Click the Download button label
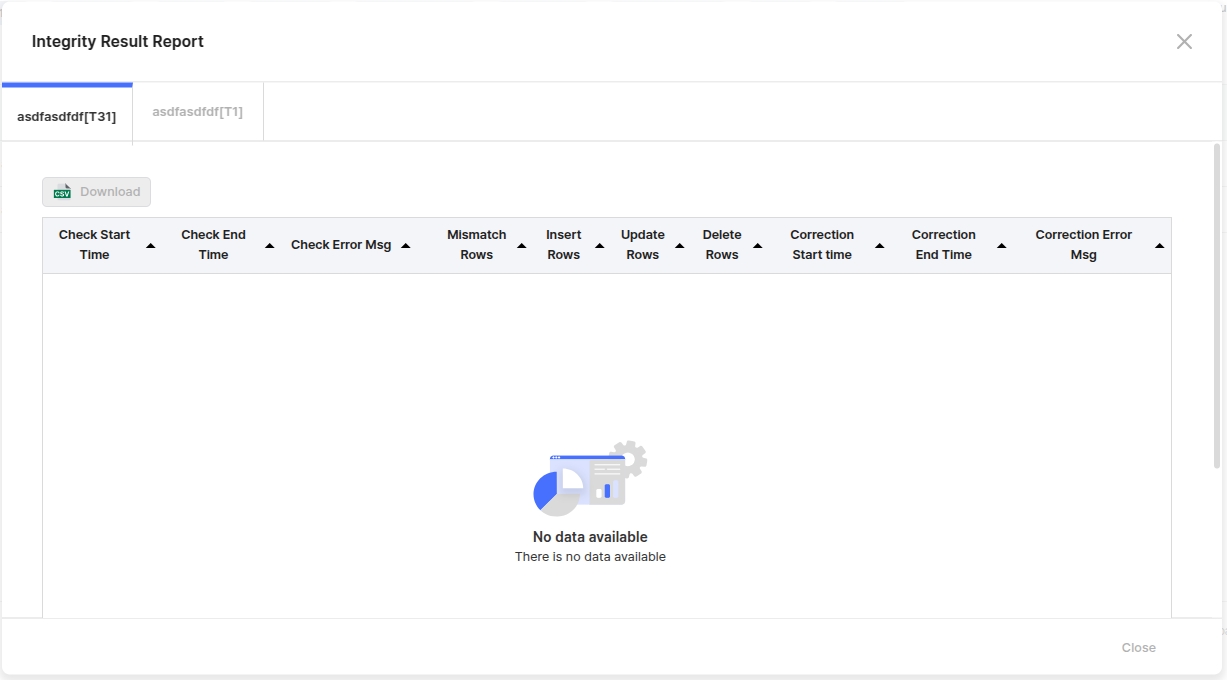This screenshot has height=680, width=1227. (110, 192)
